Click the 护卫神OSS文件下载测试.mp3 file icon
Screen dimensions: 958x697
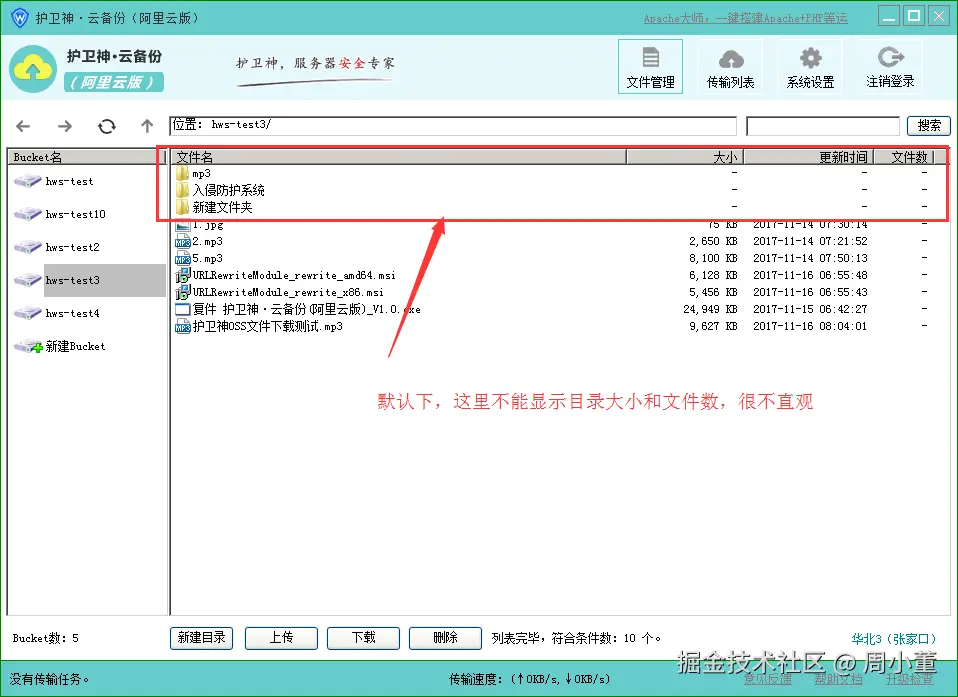coord(183,327)
